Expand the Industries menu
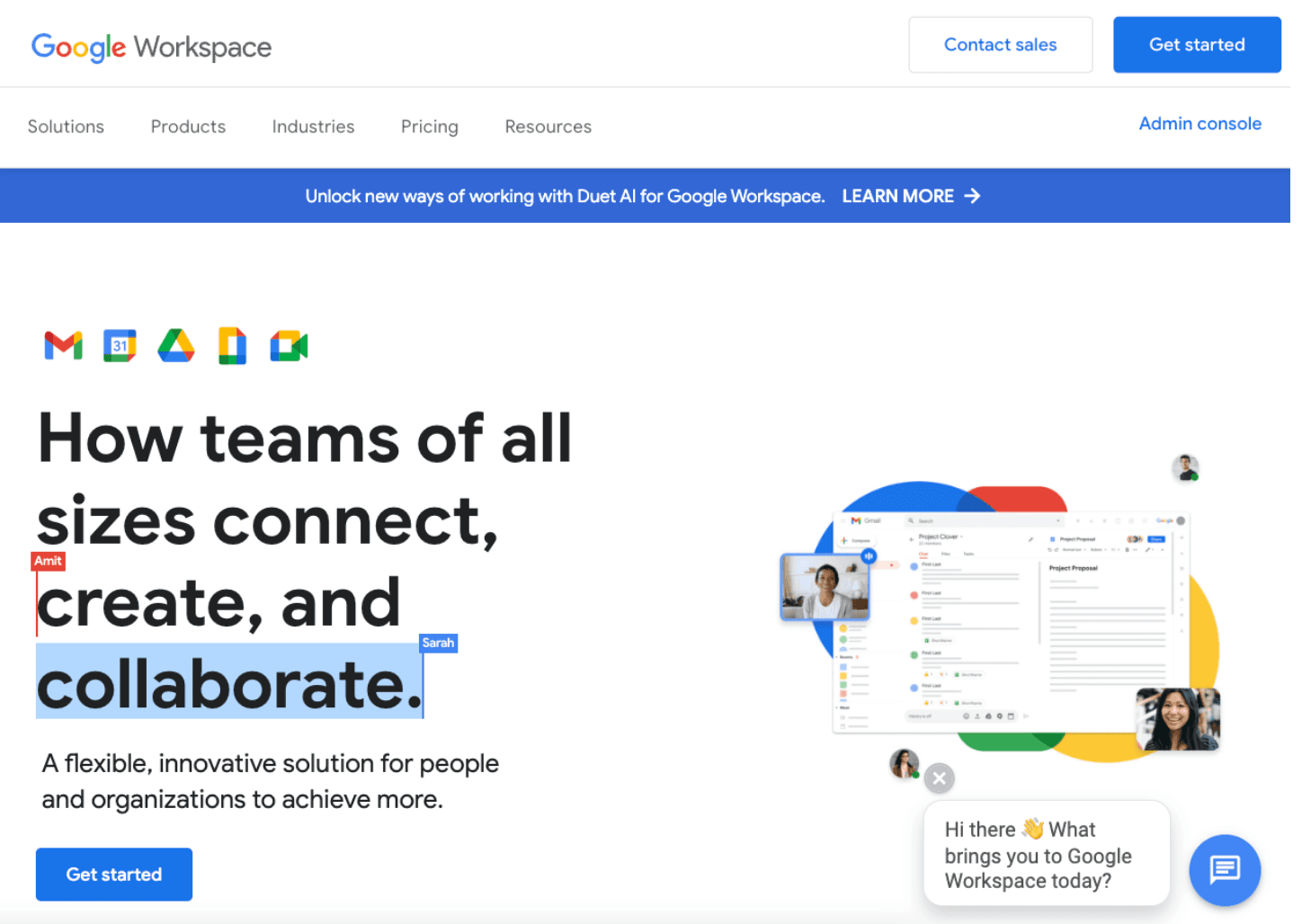Viewport: 1302px width, 924px height. (x=313, y=127)
